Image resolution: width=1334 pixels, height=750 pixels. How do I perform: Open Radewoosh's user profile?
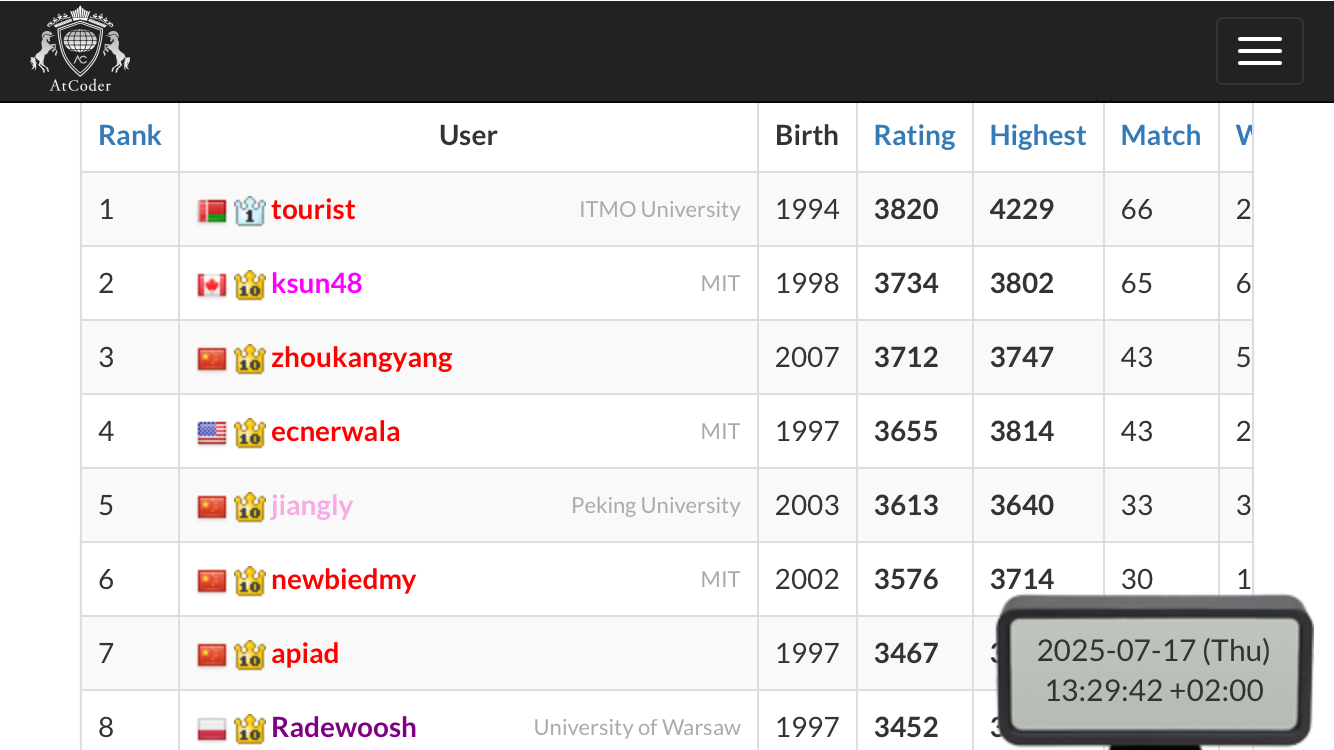tap(343, 728)
